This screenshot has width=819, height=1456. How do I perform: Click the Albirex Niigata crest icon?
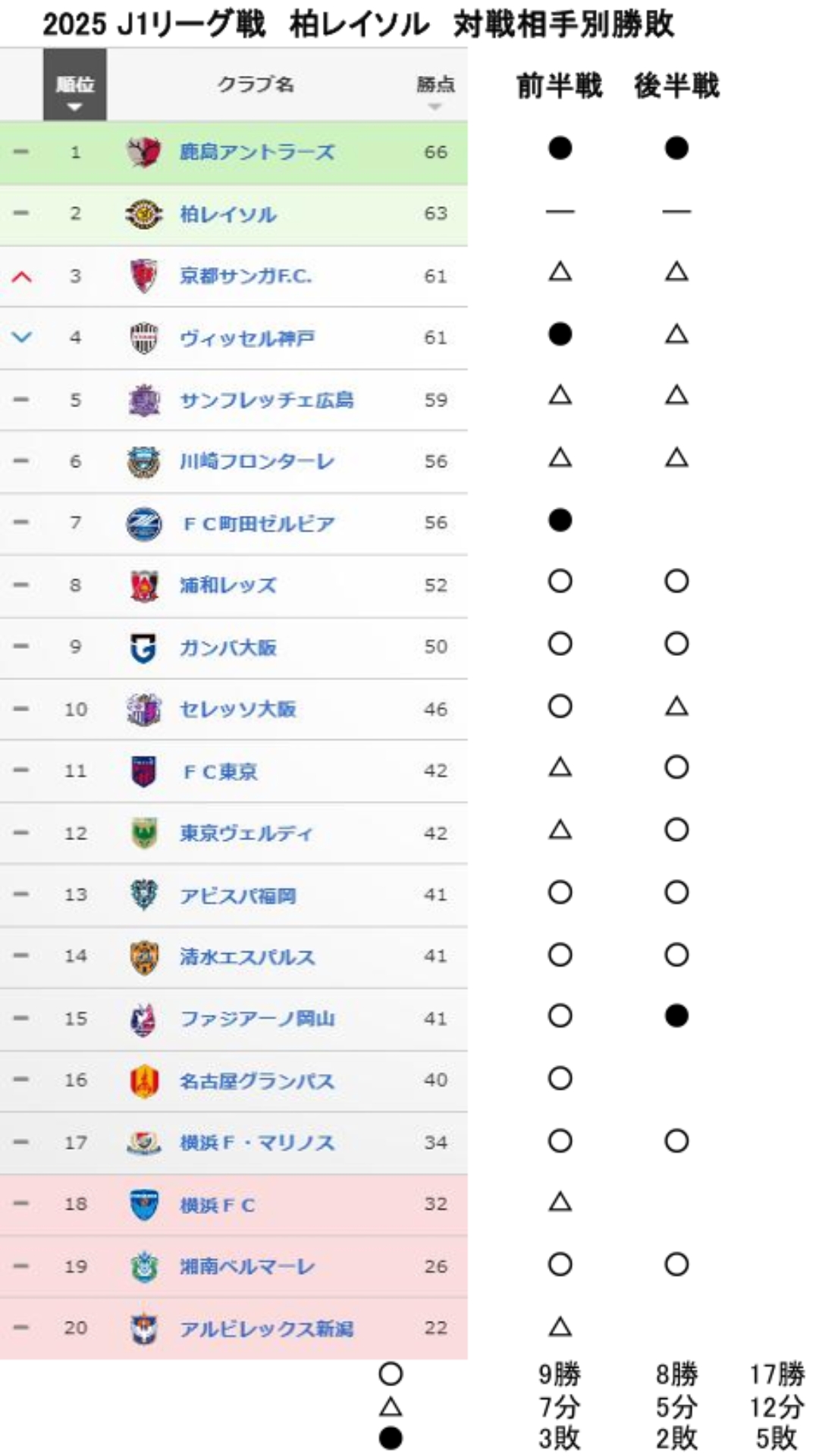pos(143,1329)
